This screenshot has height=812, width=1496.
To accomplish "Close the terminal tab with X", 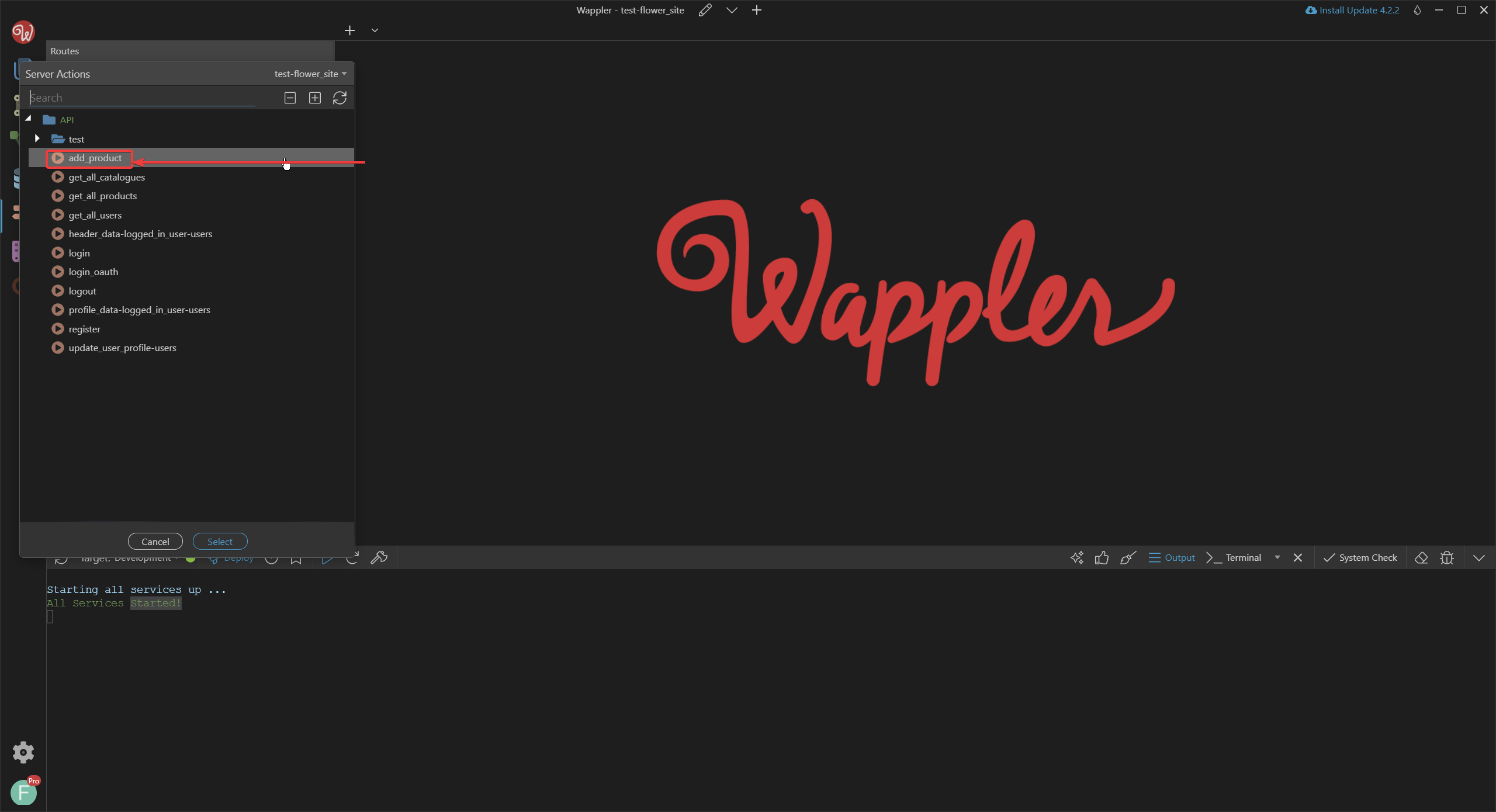I will pos(1298,558).
